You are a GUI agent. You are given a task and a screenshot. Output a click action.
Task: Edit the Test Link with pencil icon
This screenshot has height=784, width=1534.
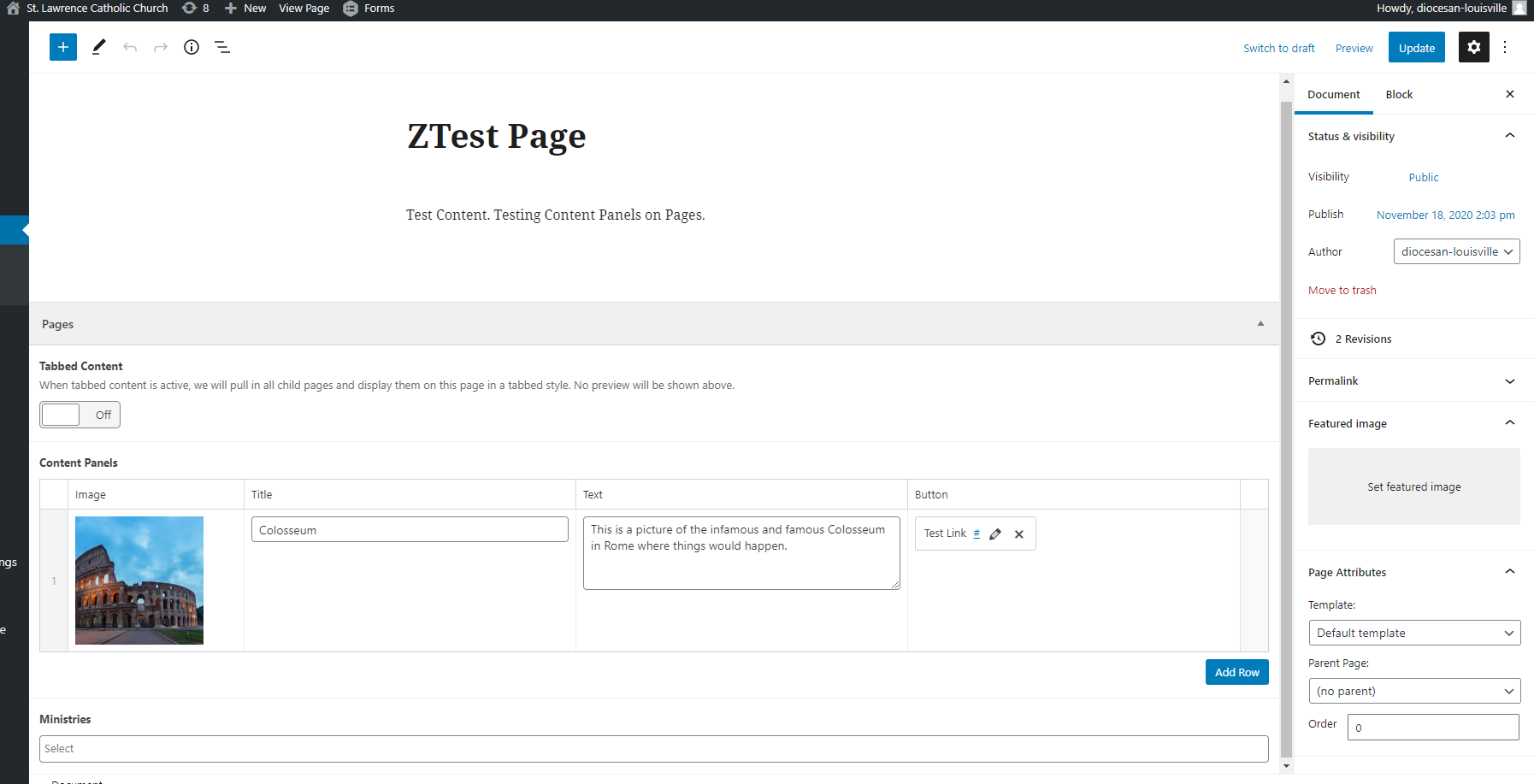(x=995, y=534)
